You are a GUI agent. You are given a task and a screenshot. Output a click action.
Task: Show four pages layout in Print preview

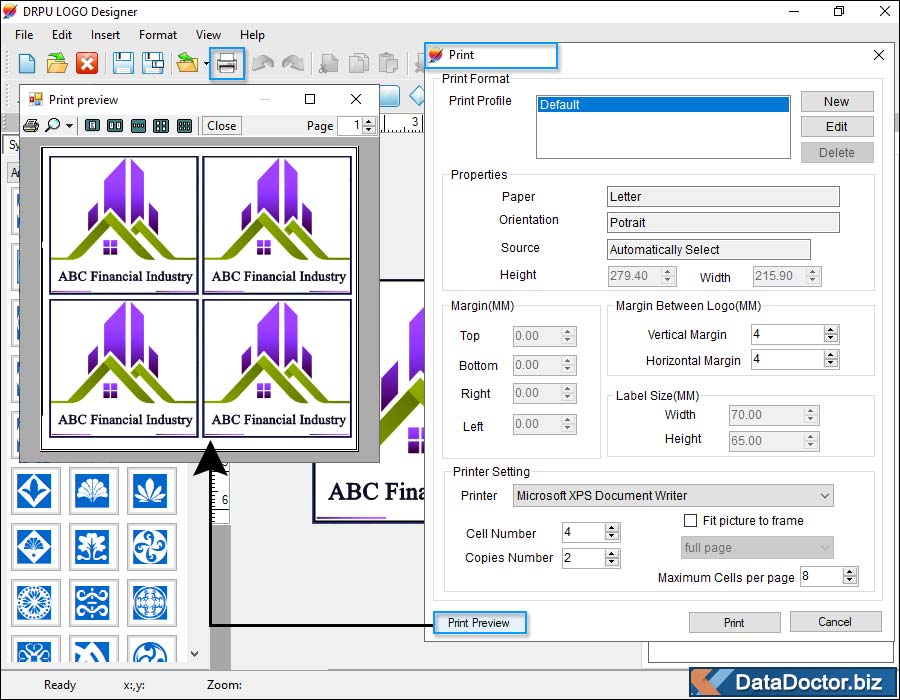click(161, 126)
